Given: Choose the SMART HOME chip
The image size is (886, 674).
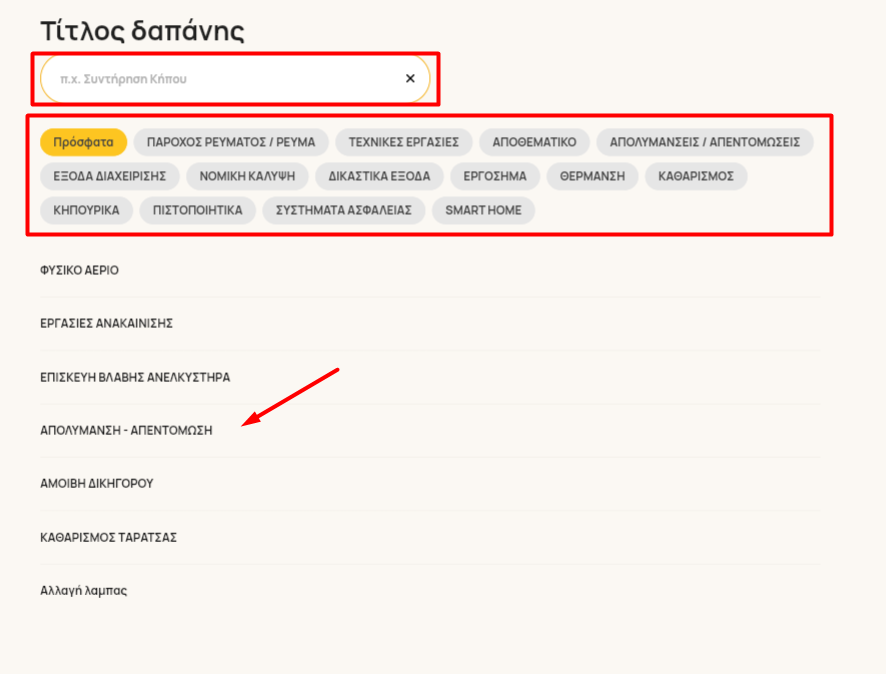Looking at the screenshot, I should (x=483, y=210).
